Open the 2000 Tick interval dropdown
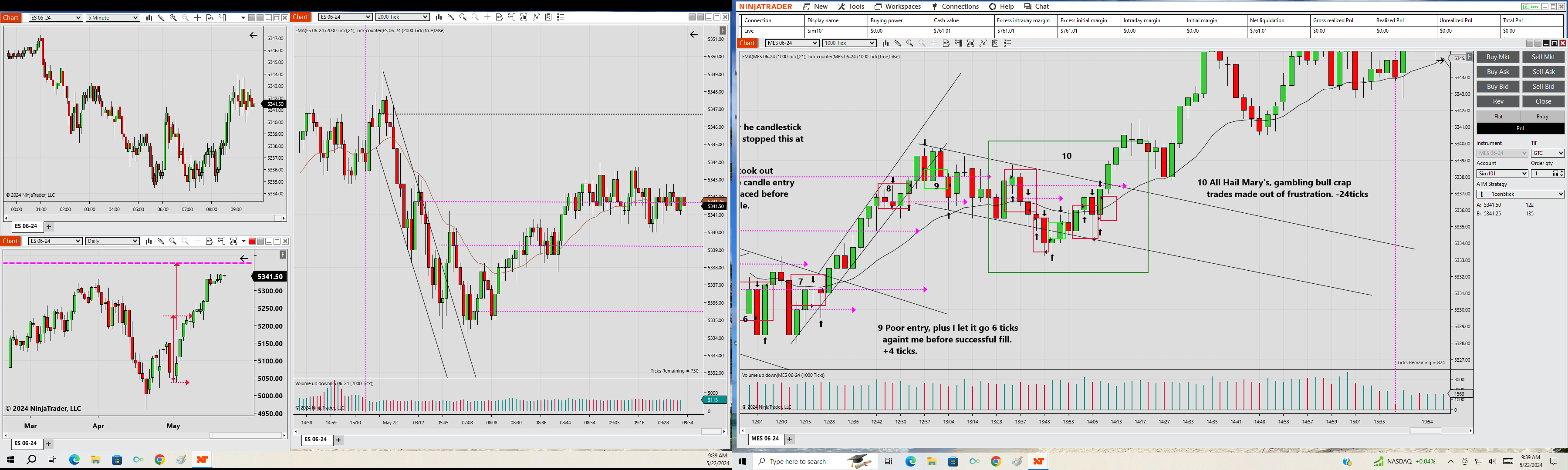 pyautogui.click(x=402, y=17)
